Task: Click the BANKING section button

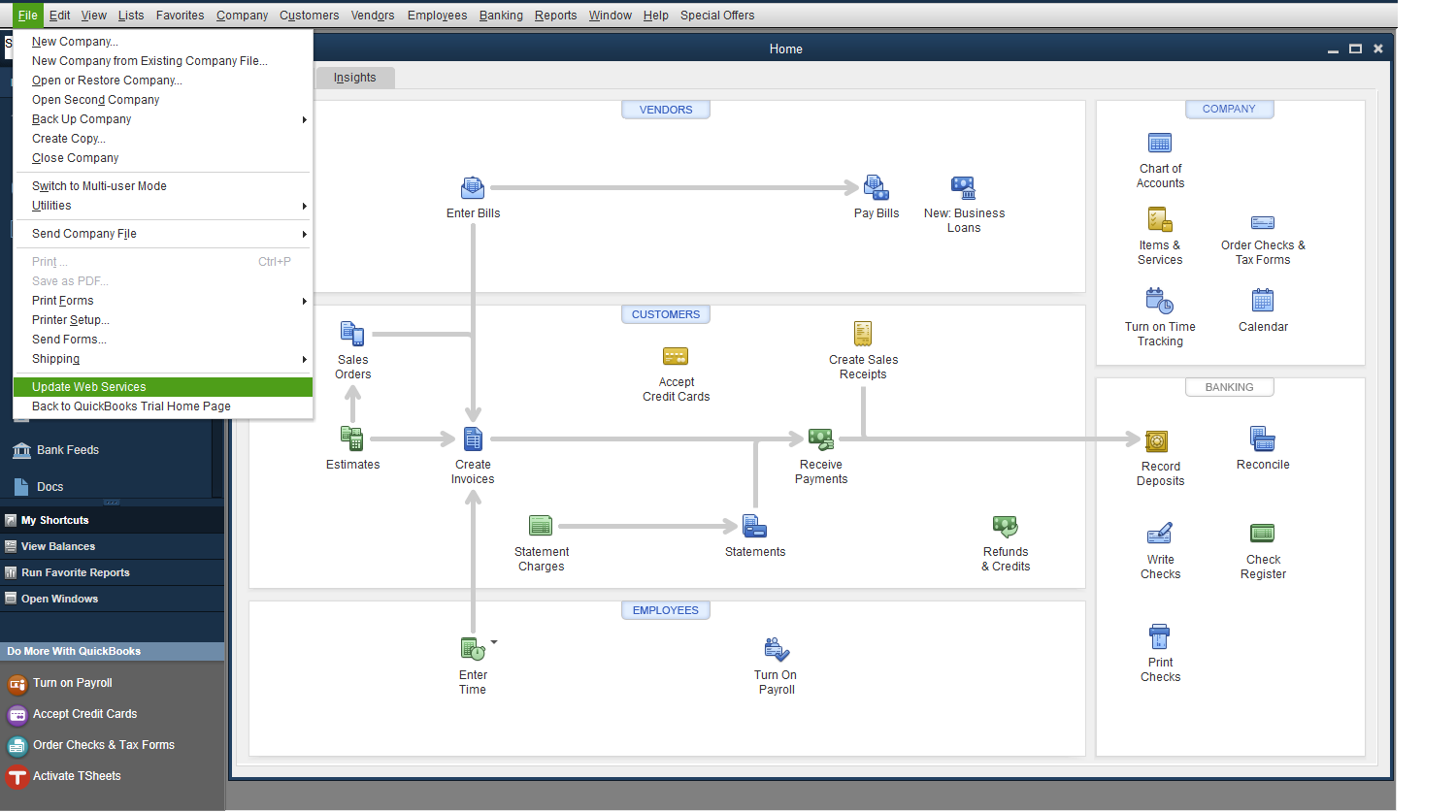Action: tap(1229, 387)
